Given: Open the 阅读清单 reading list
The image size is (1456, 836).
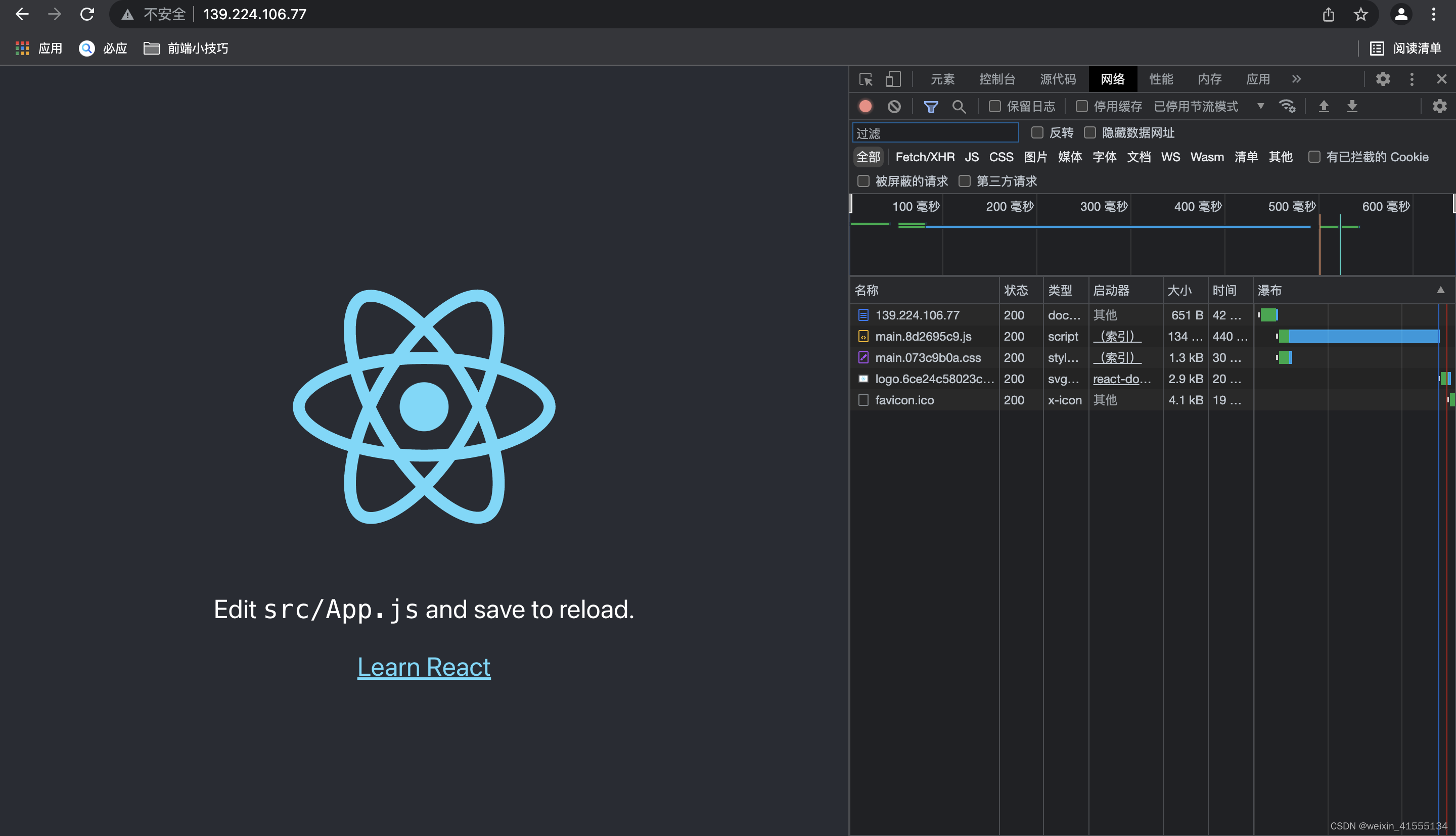Looking at the screenshot, I should pos(1405,48).
